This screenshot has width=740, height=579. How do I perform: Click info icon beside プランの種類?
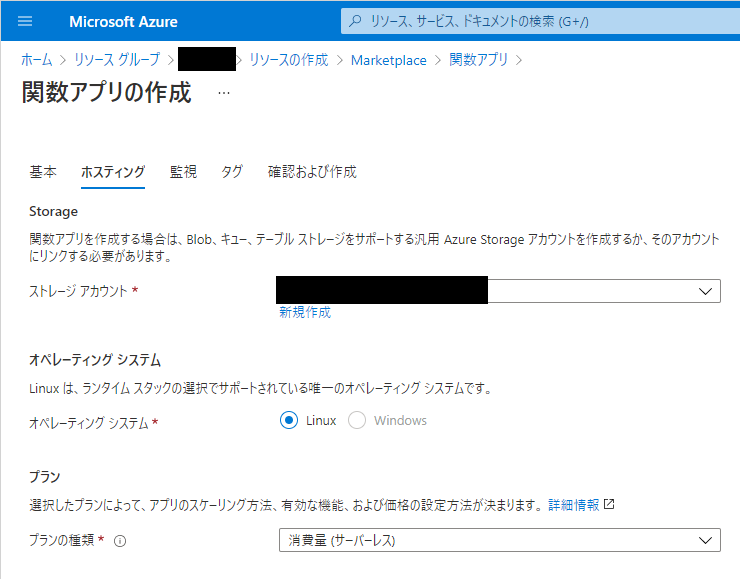(120, 541)
